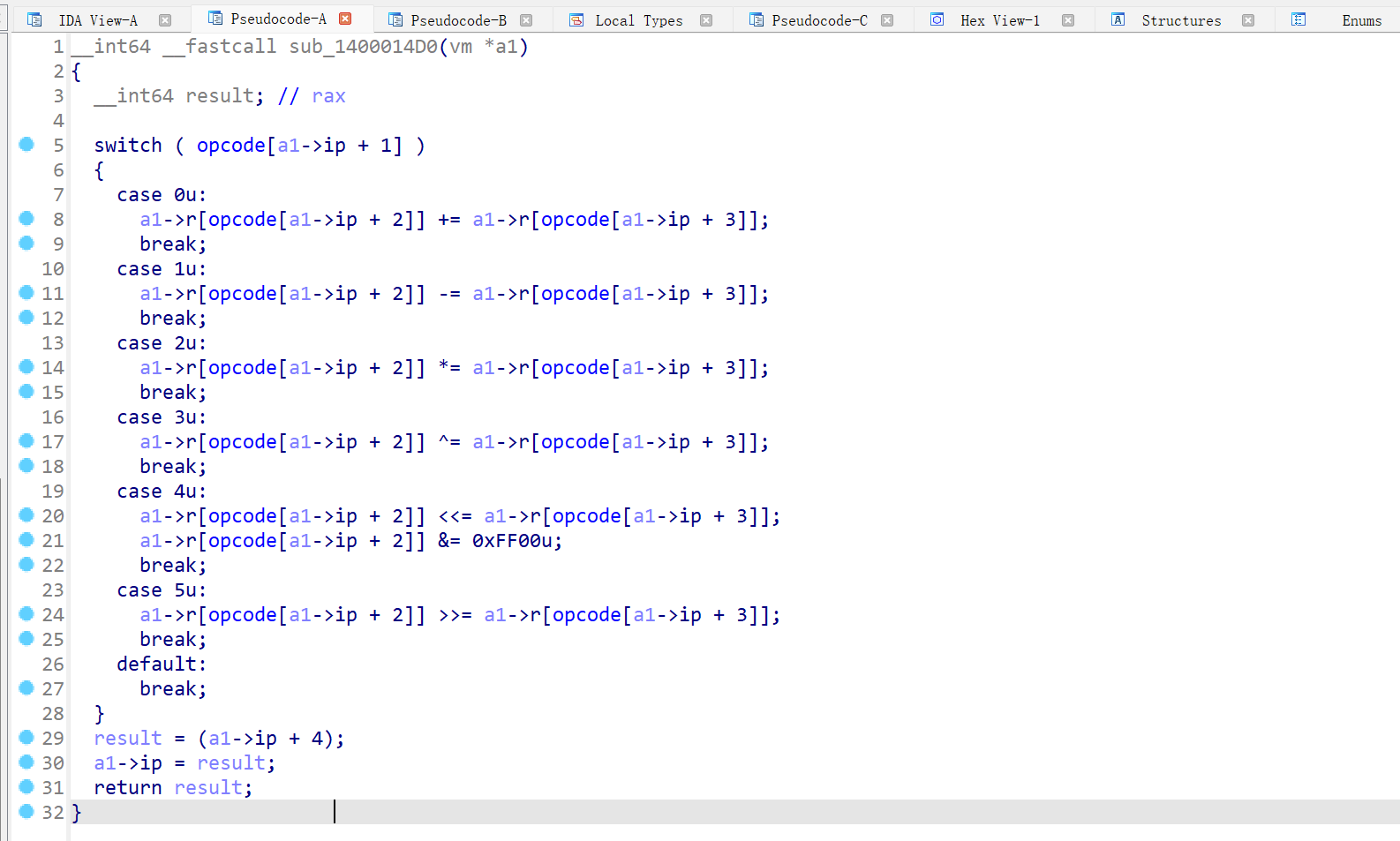1400x841 pixels.
Task: Click the 0xFF00u constant
Action: click(x=512, y=540)
